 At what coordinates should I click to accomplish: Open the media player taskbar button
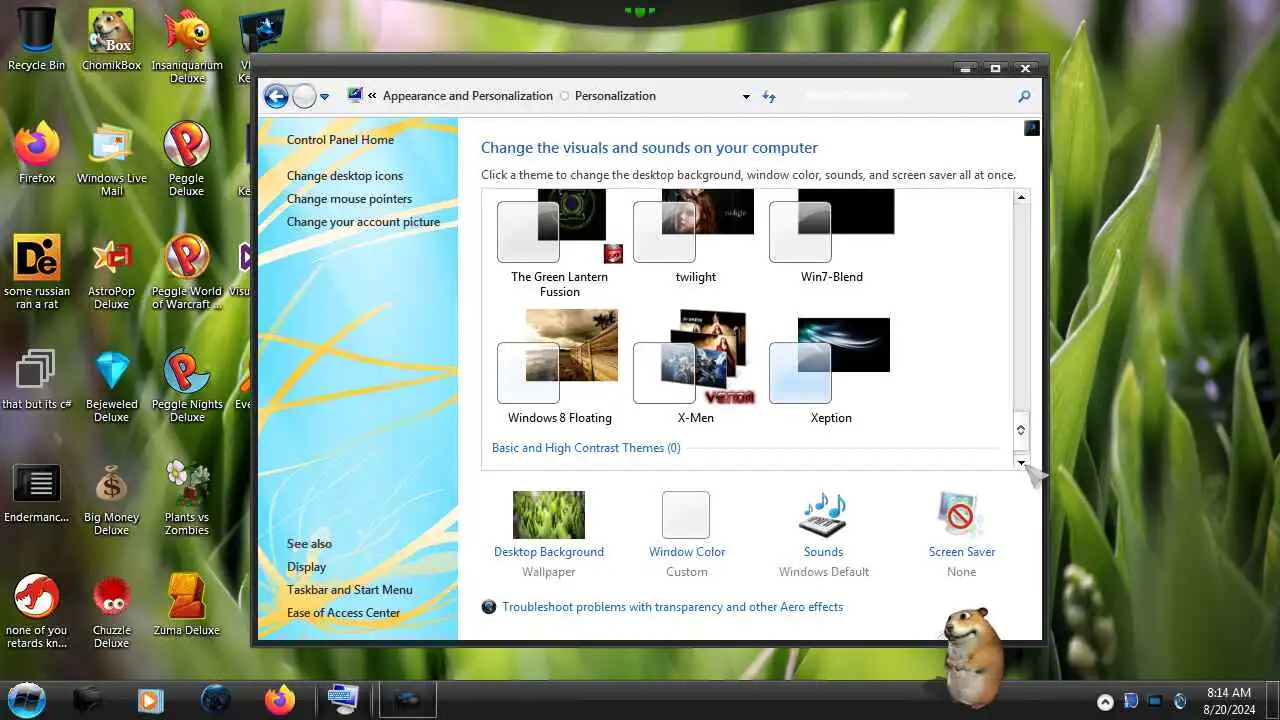(150, 699)
